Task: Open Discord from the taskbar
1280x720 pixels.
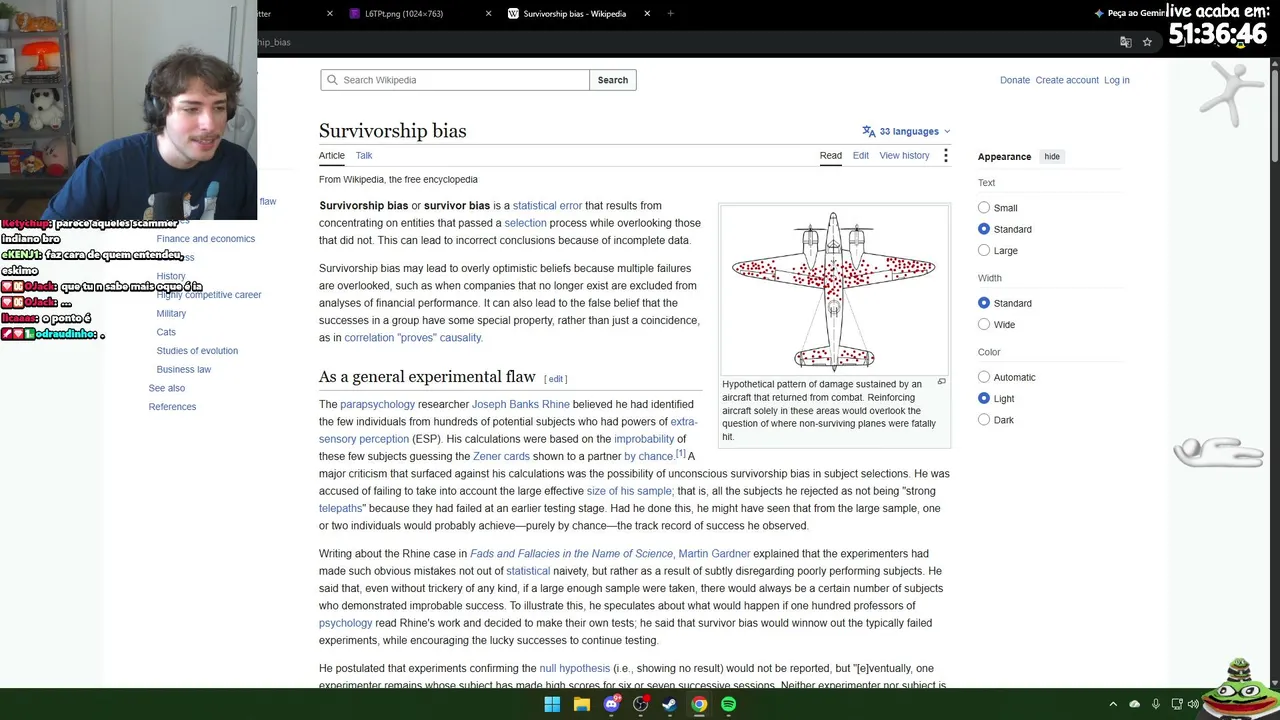Action: 611,704
